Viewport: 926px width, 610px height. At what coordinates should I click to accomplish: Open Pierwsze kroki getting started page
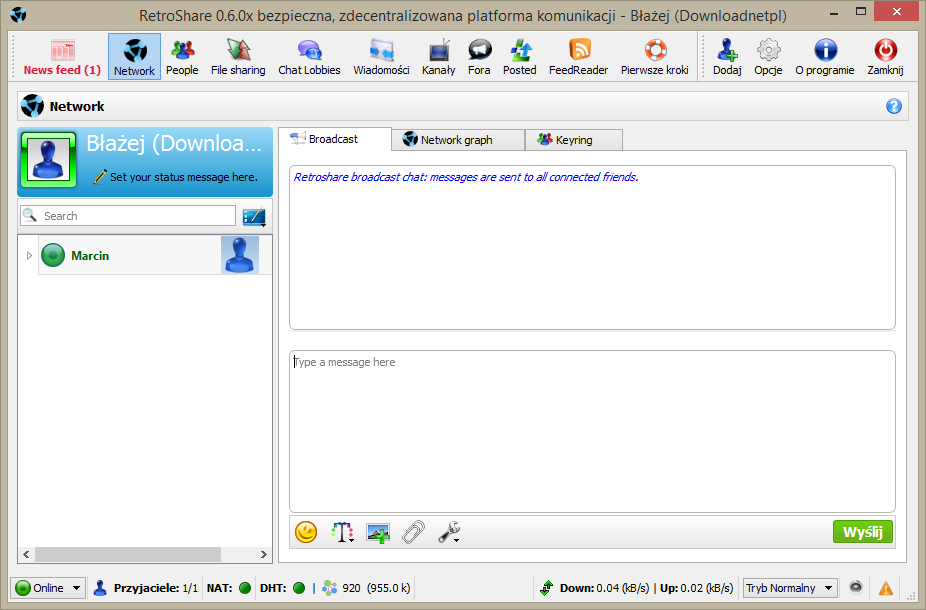654,57
